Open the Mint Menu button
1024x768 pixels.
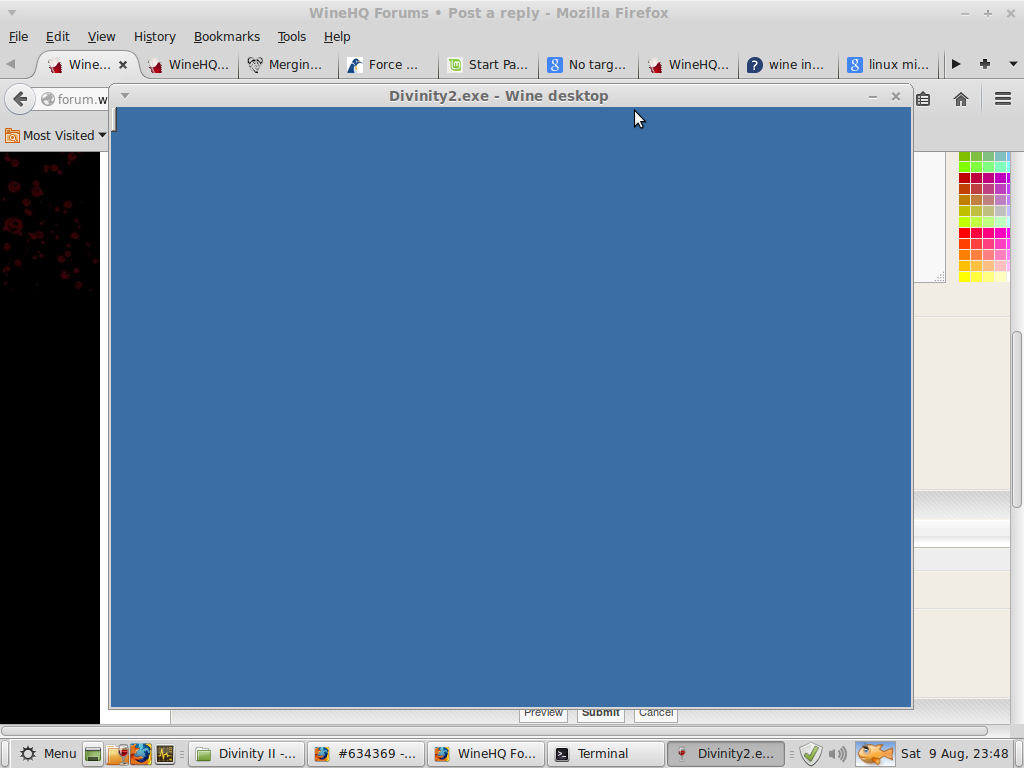pyautogui.click(x=48, y=754)
